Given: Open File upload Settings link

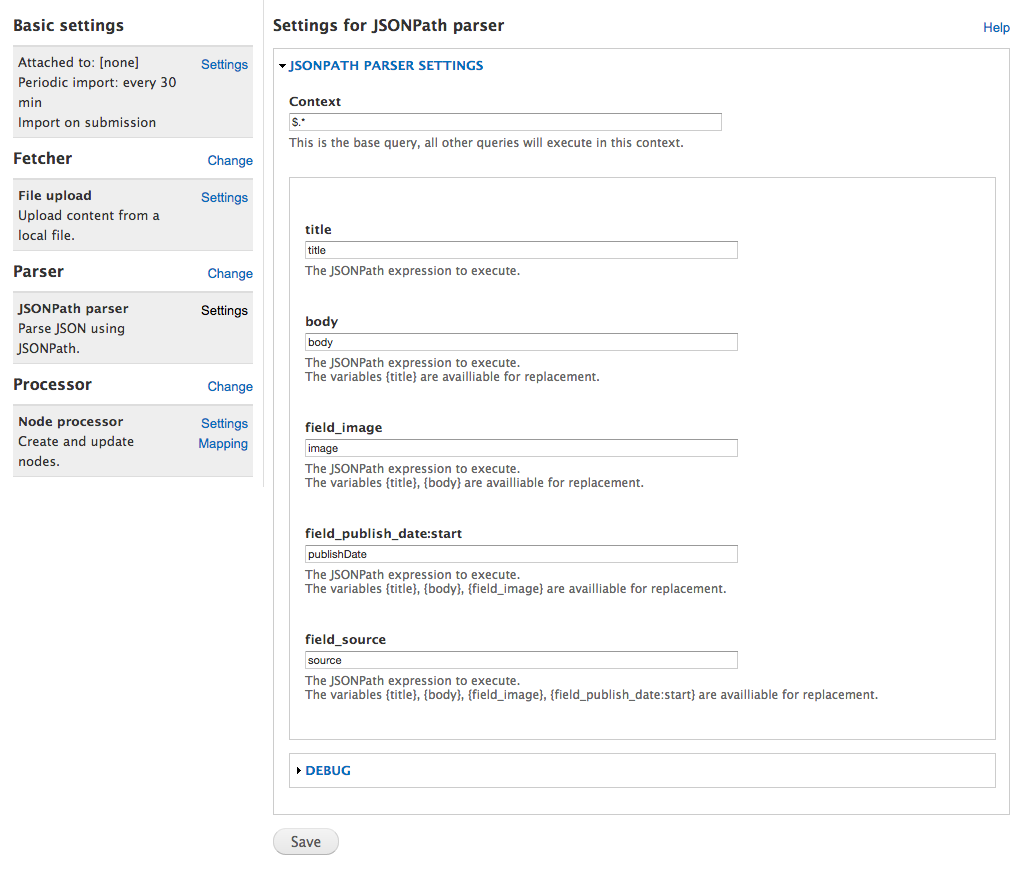Looking at the screenshot, I should tap(224, 197).
